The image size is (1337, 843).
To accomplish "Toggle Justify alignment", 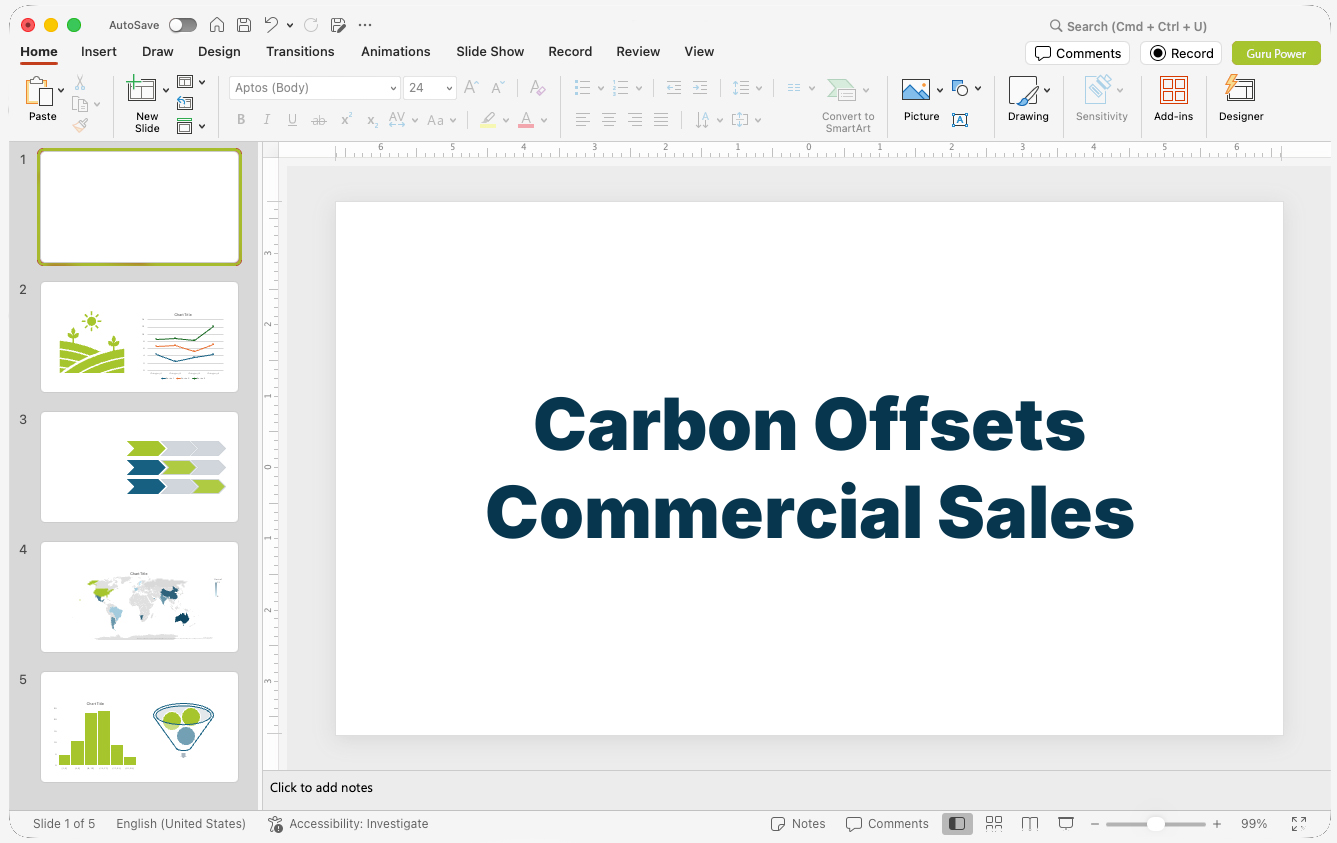I will pos(661,120).
